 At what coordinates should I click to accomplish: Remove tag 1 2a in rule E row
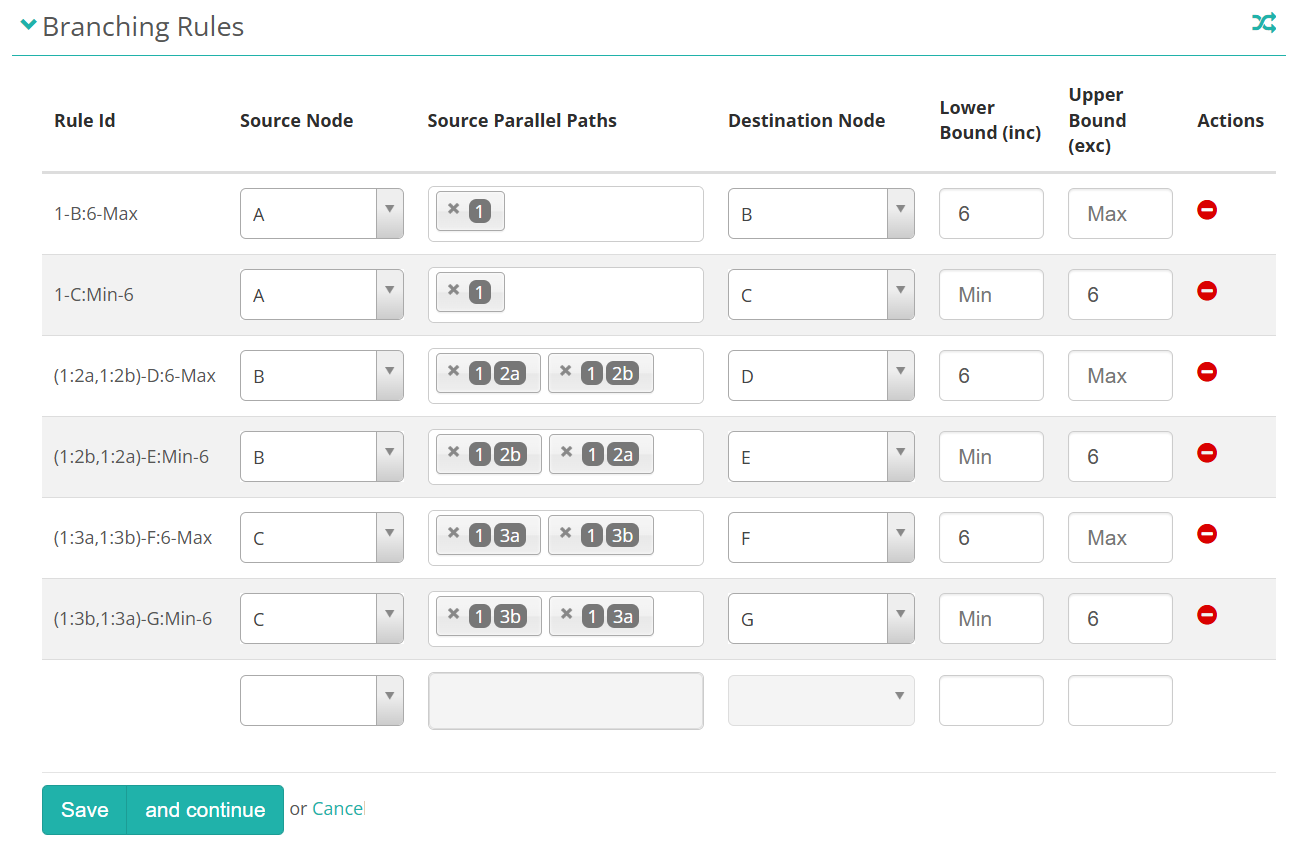[566, 452]
